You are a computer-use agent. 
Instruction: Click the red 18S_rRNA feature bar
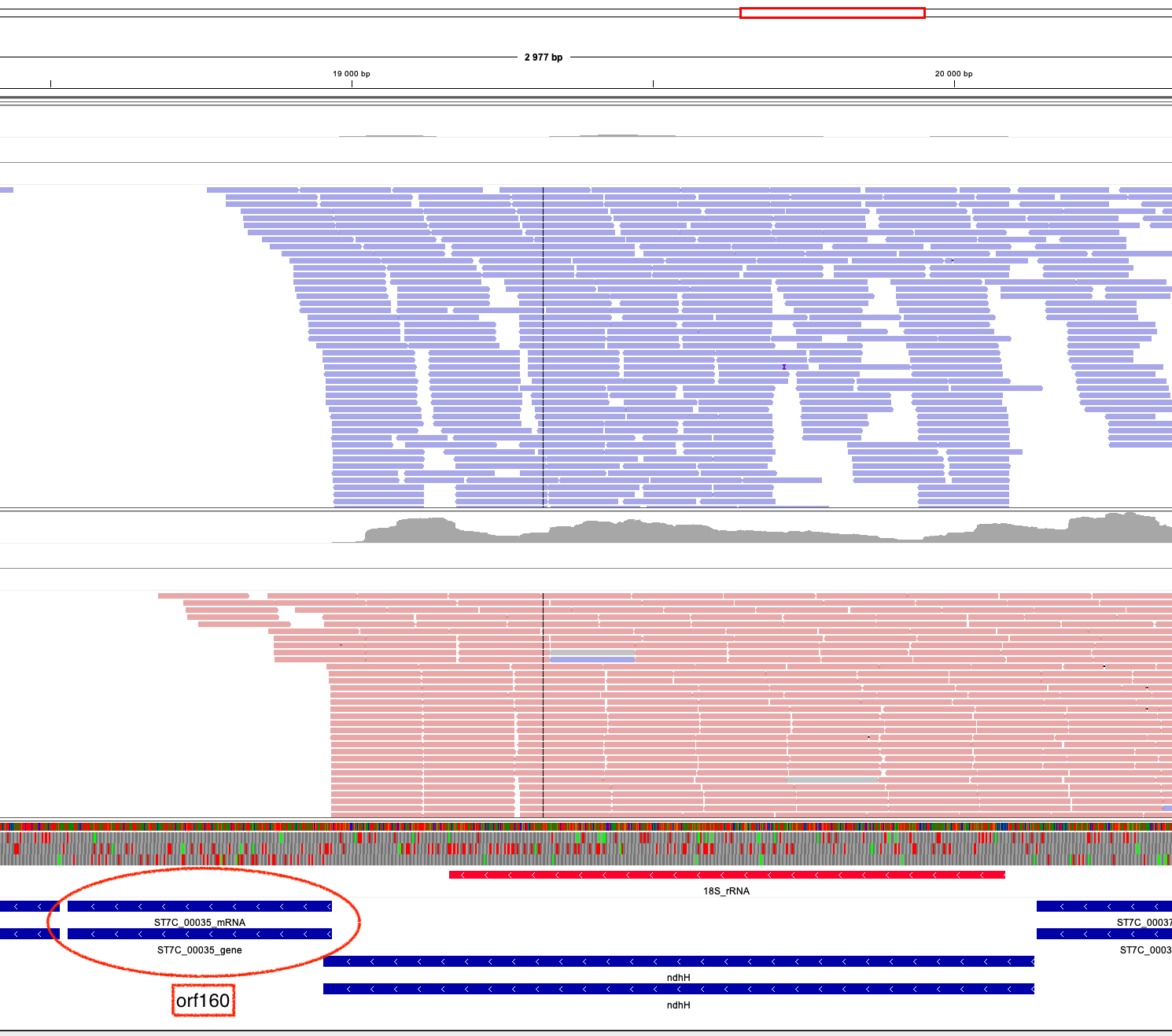click(727, 875)
